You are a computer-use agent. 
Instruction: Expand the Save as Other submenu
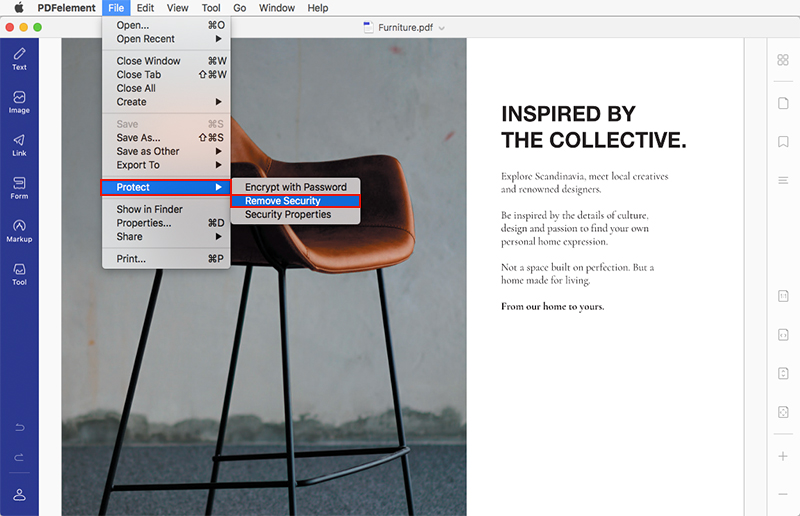coord(166,152)
